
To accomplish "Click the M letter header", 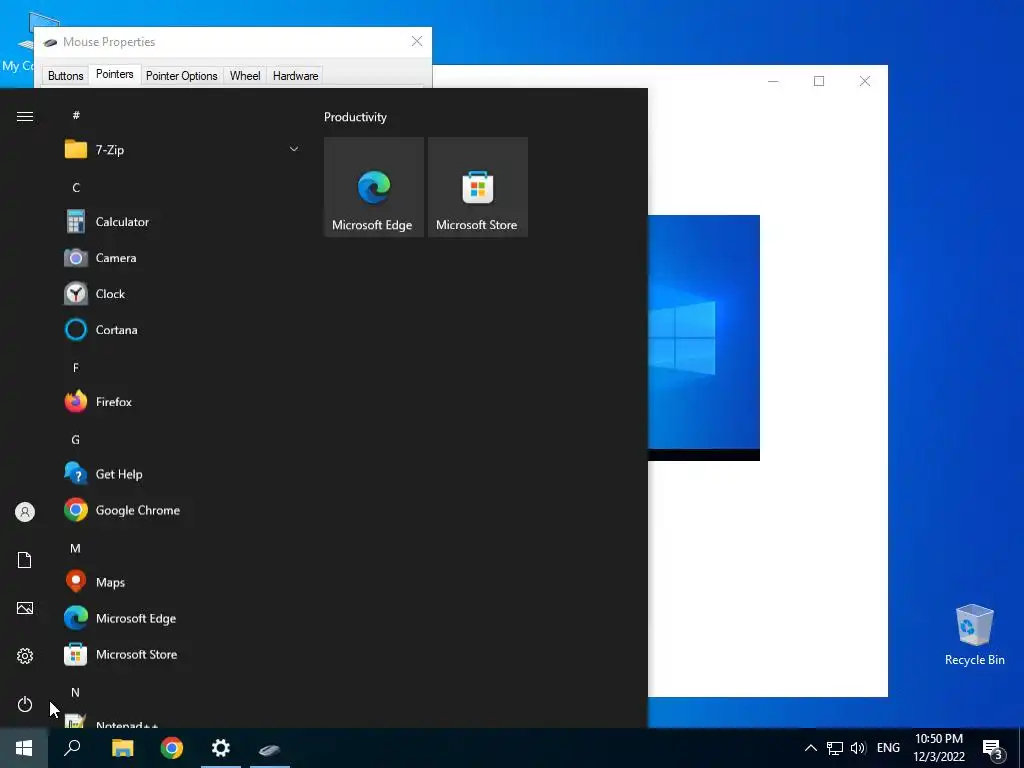I will [x=76, y=549].
